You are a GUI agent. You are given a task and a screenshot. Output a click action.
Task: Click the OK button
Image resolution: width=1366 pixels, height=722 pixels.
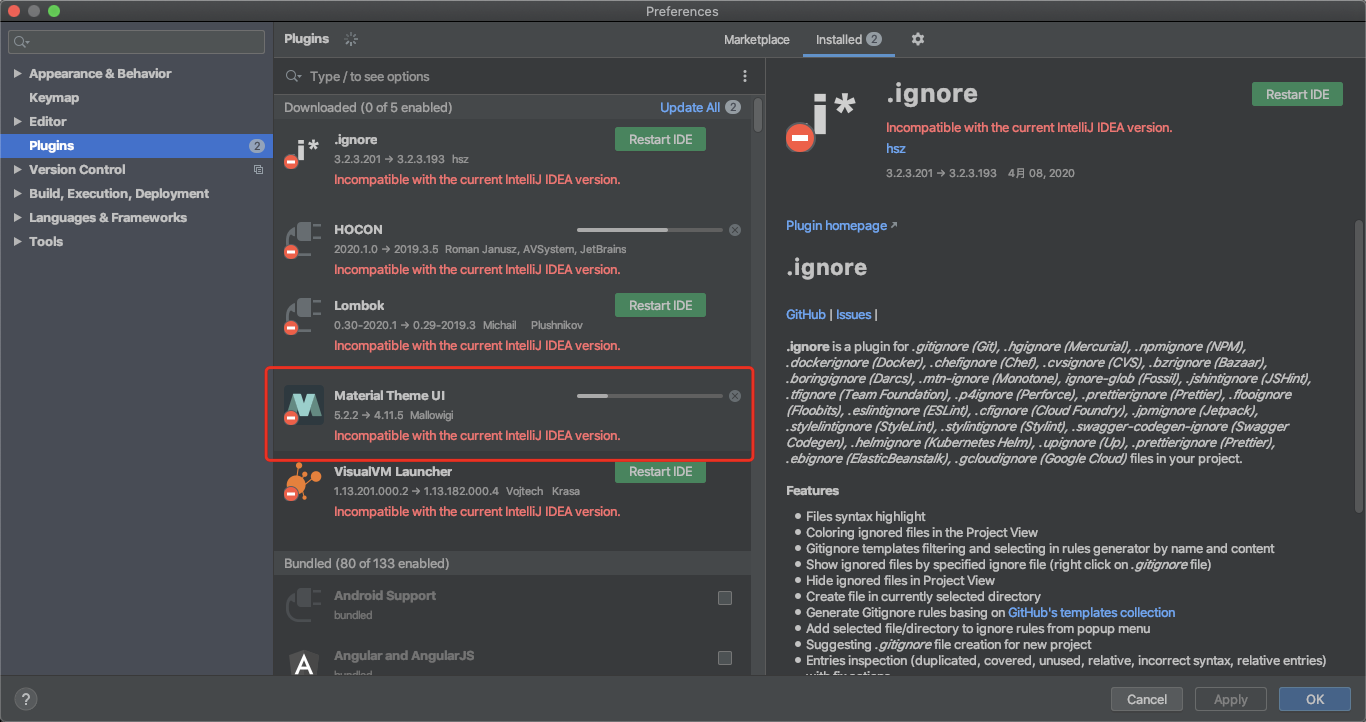coord(1315,700)
